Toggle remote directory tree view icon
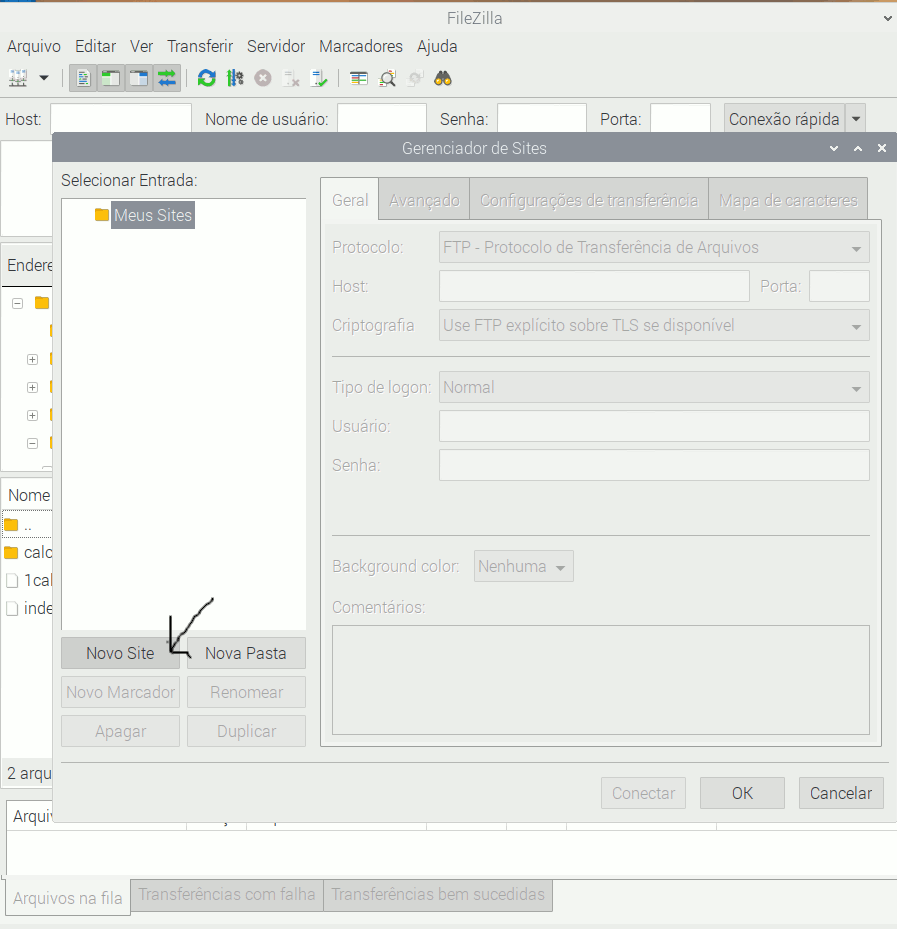The image size is (897, 929). [x=139, y=78]
